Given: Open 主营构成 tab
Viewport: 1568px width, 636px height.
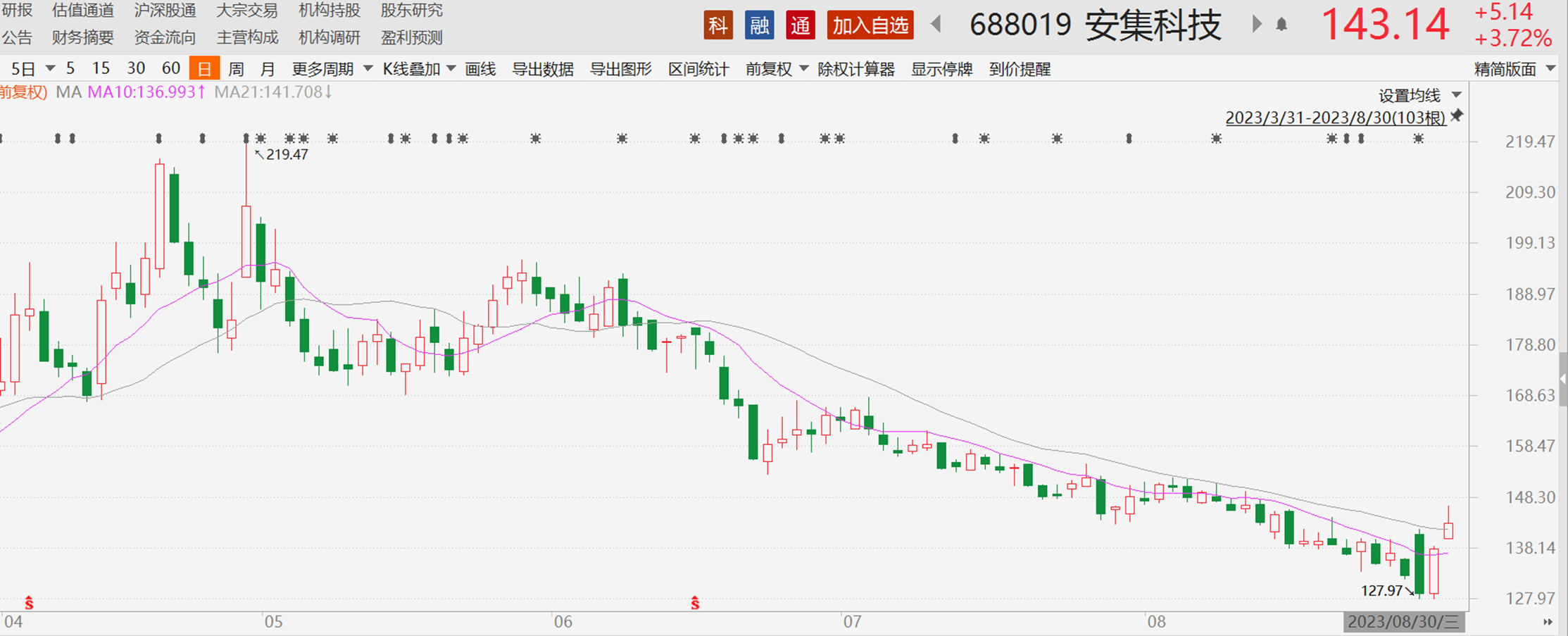Looking at the screenshot, I should (246, 37).
